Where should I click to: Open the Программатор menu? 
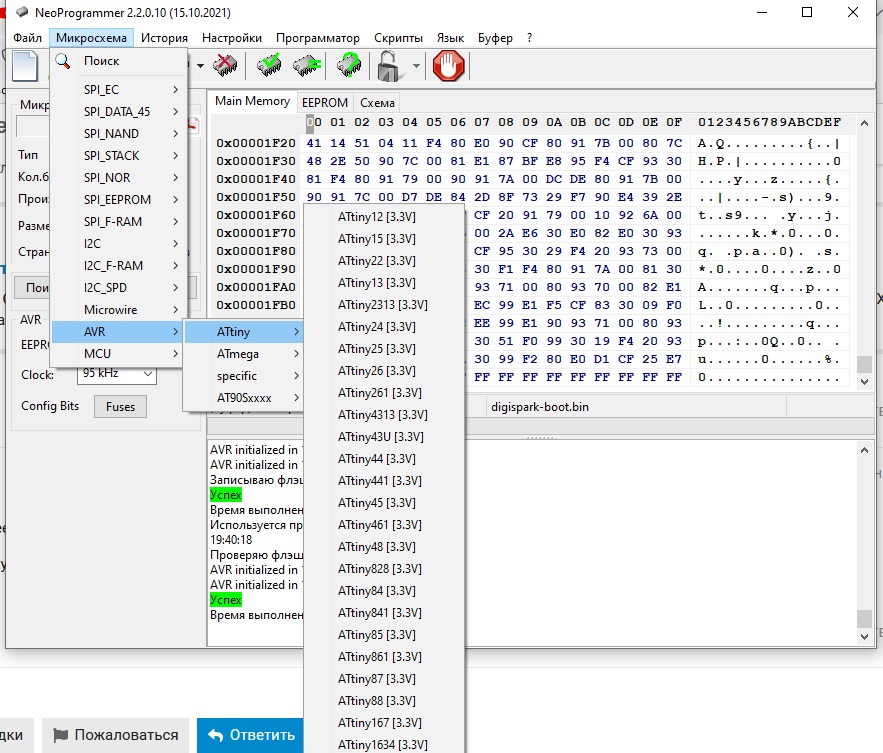click(x=317, y=38)
